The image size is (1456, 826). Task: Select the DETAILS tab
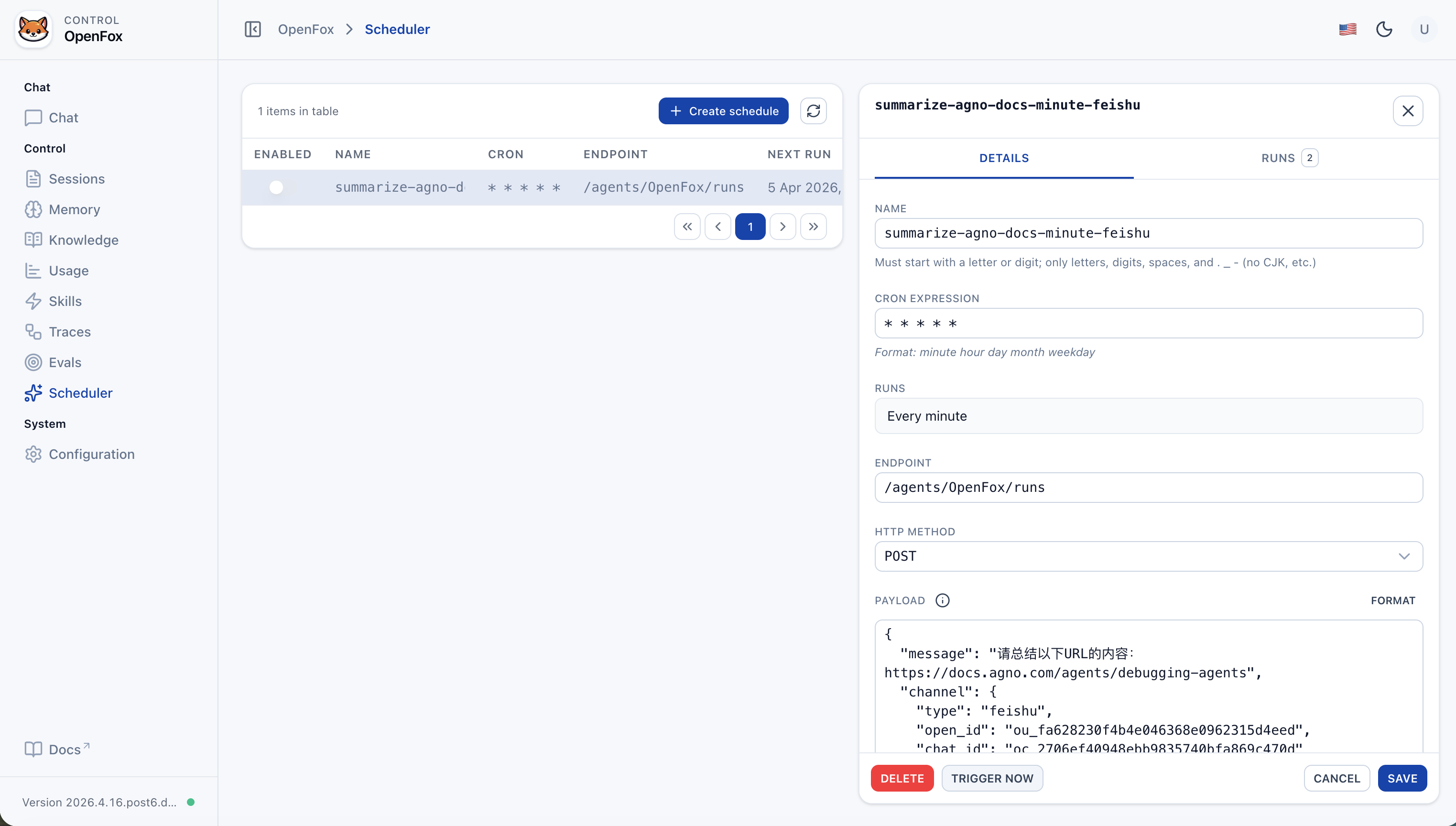point(1003,158)
